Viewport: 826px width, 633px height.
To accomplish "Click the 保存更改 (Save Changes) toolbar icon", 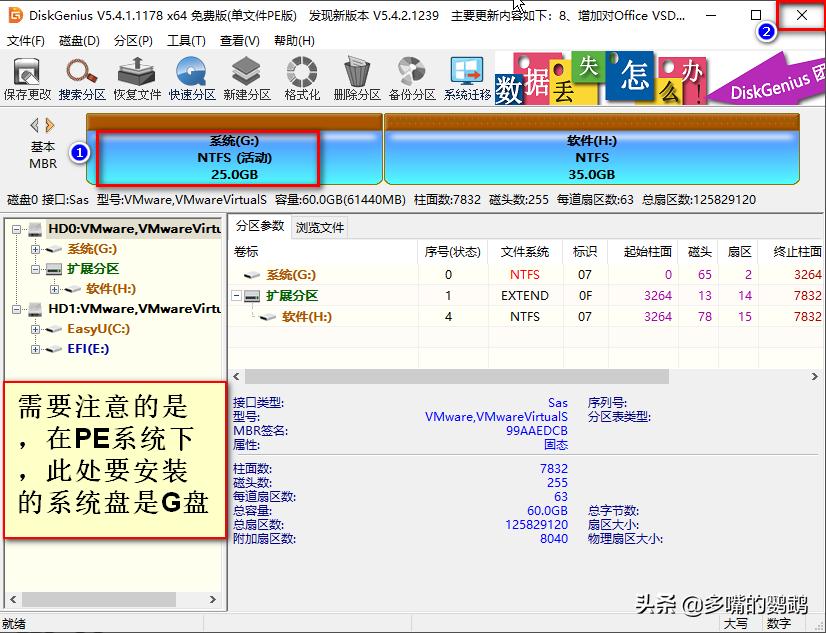I will [27, 77].
